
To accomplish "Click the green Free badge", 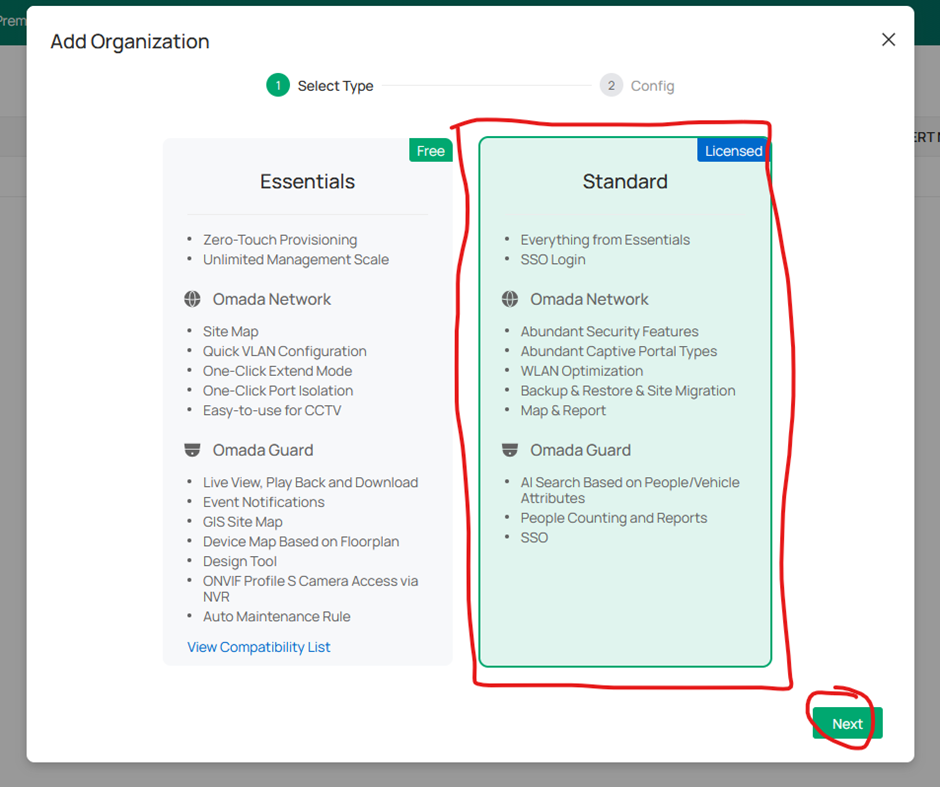I will tap(430, 151).
